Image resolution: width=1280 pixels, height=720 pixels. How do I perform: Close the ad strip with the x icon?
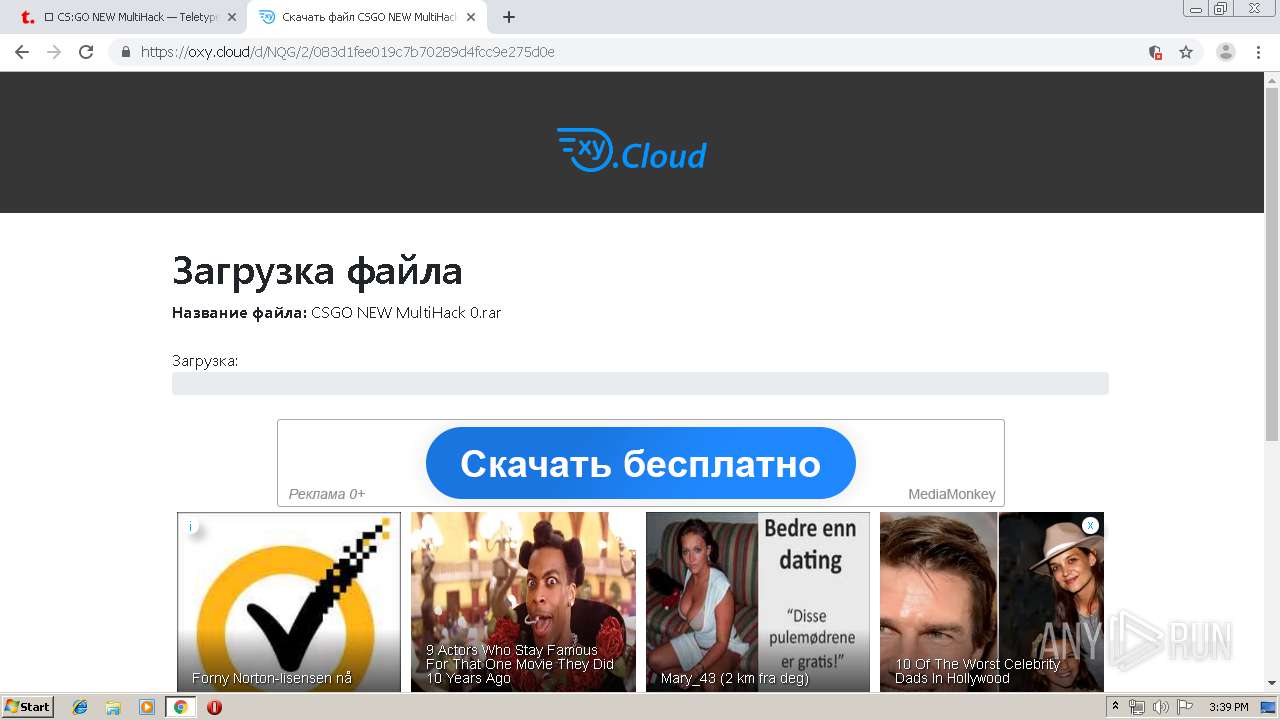point(1090,525)
